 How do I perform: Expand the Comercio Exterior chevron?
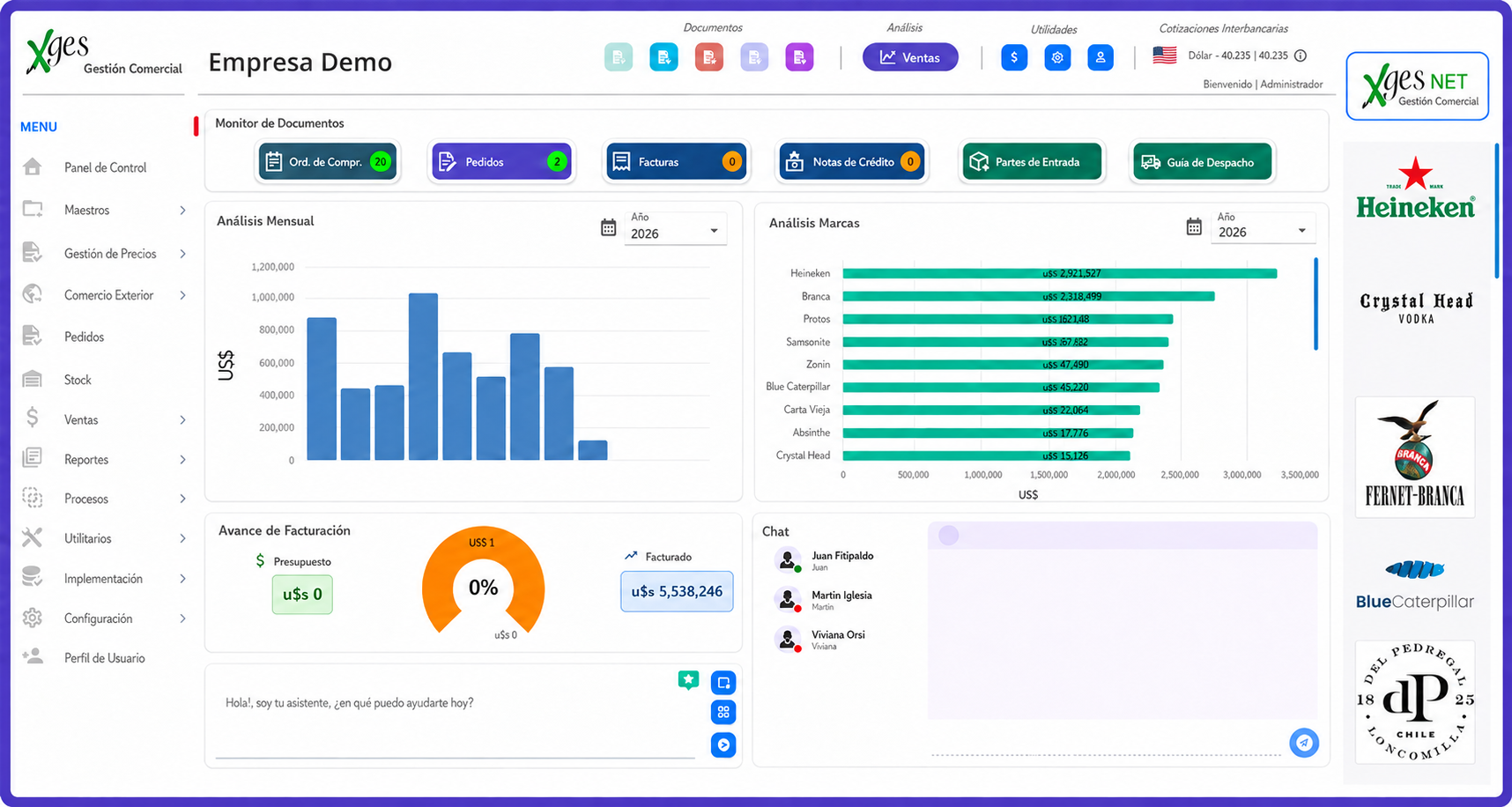coord(182,295)
